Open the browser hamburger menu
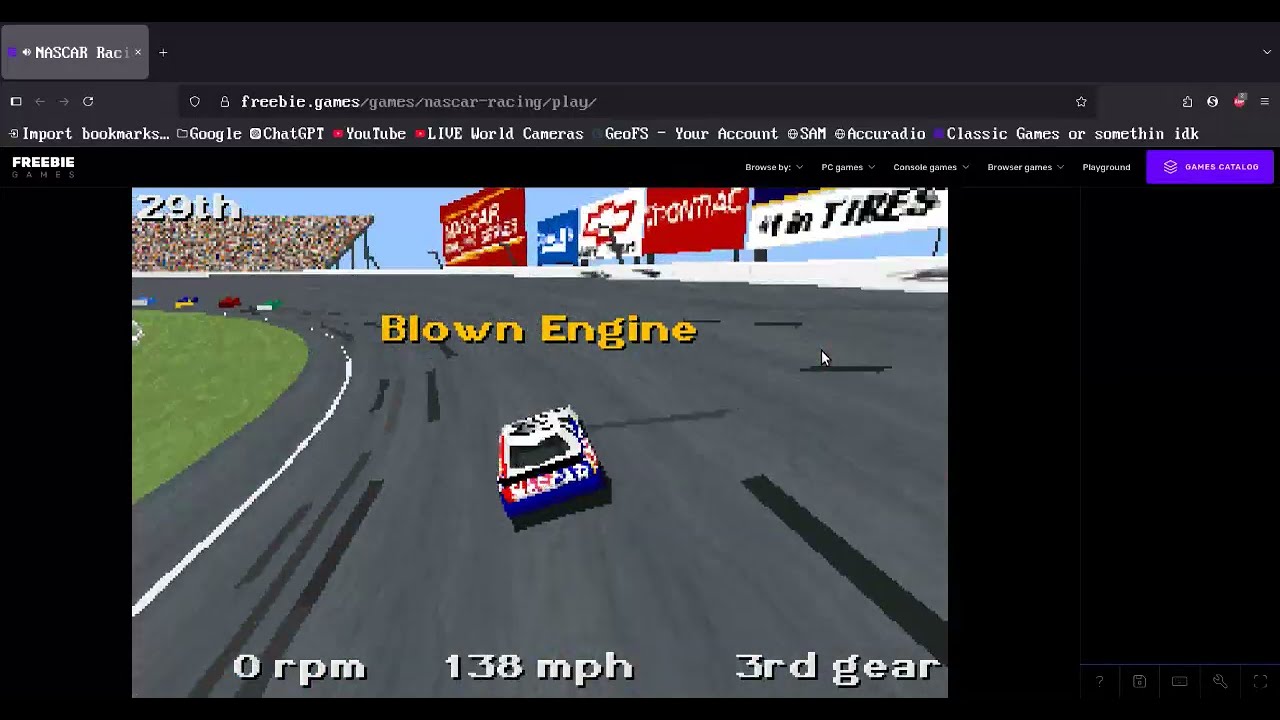The image size is (1280, 720). [x=1264, y=102]
